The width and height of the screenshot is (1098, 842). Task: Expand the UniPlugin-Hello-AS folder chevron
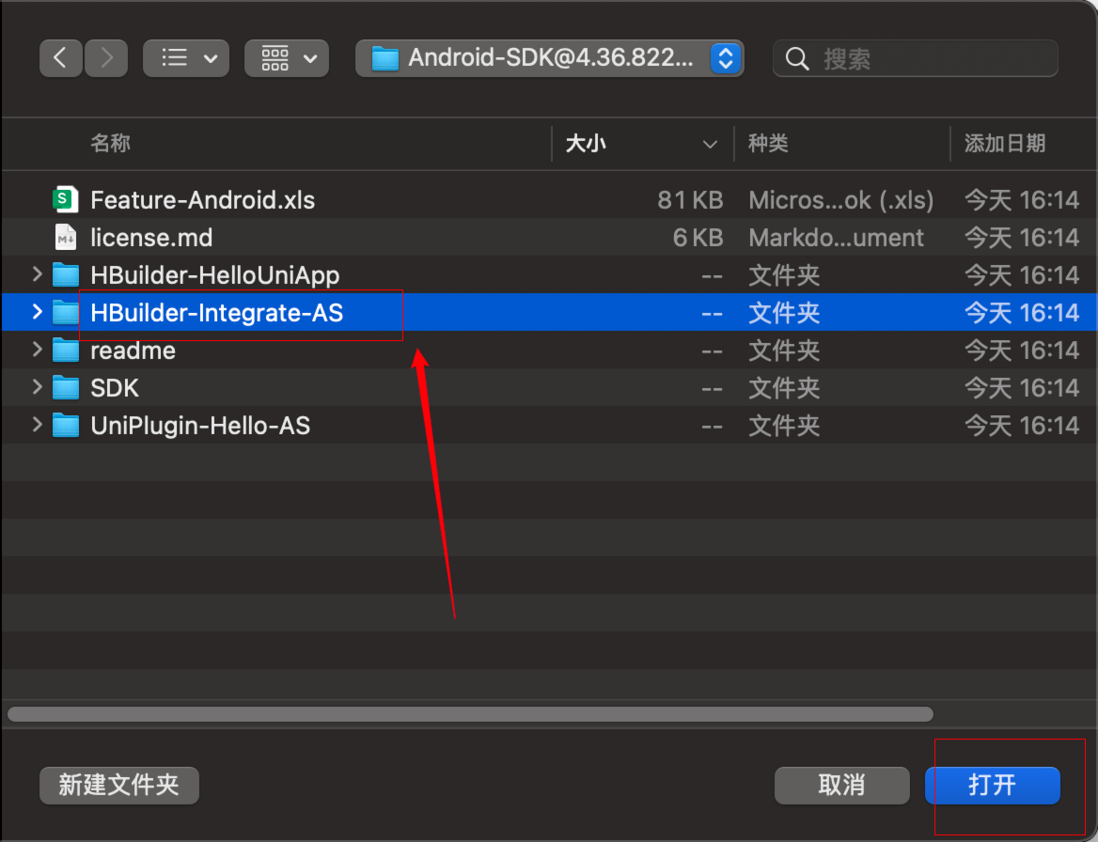37,425
